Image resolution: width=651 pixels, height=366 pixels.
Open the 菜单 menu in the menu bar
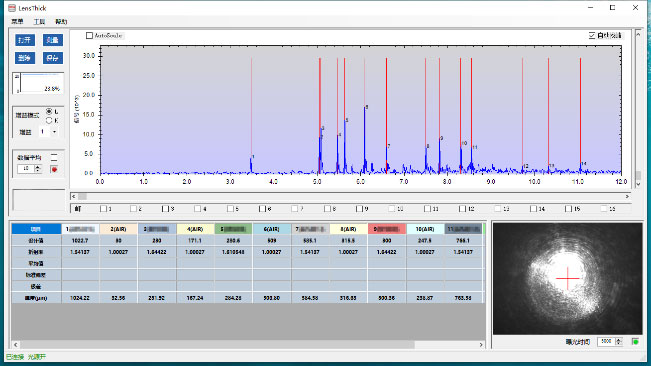tap(17, 22)
